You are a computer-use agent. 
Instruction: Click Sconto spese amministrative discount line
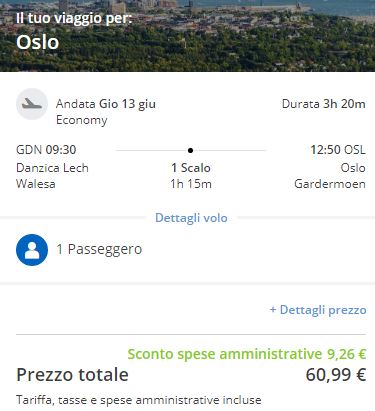247,354
